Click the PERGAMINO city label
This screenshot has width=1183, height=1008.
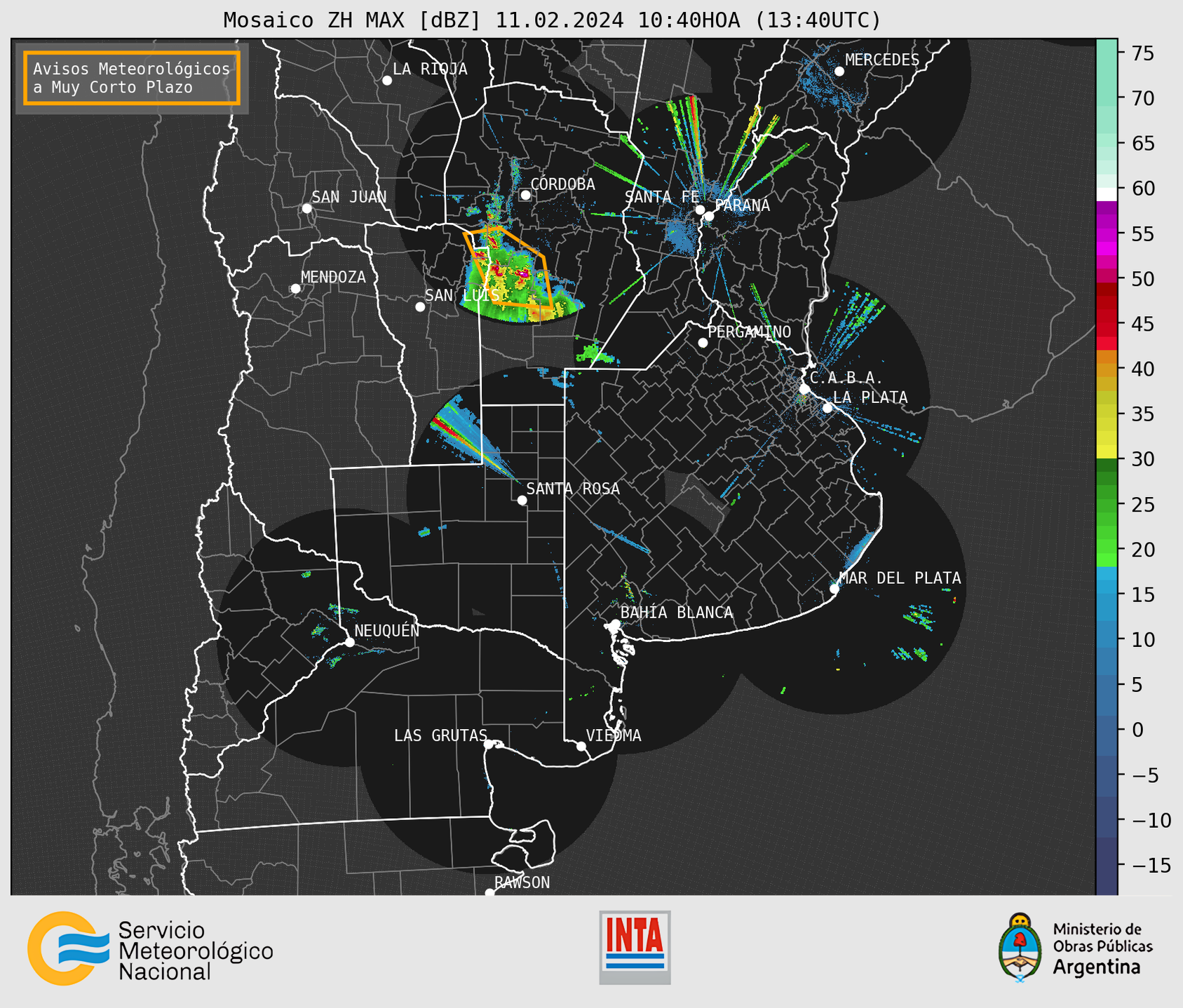coord(749,332)
